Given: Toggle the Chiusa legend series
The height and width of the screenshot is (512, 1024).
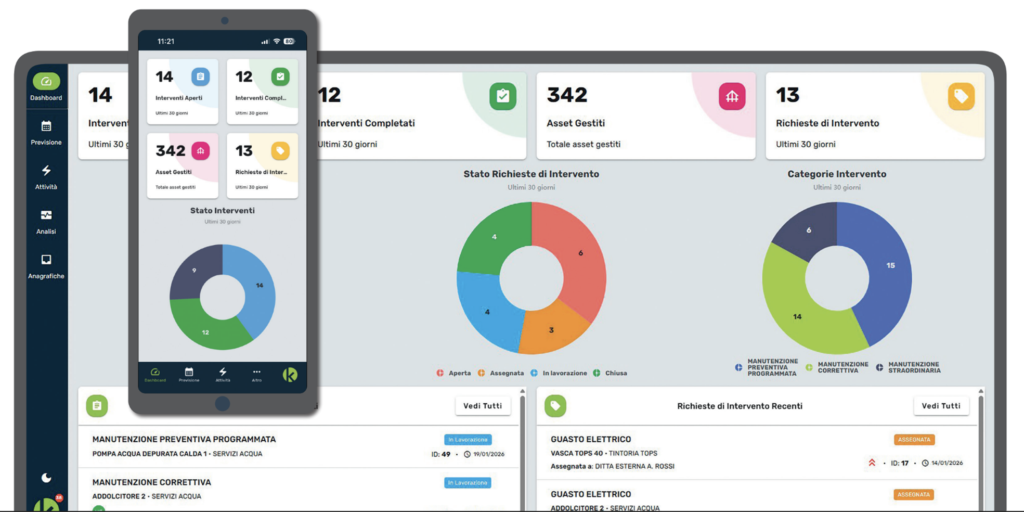Looking at the screenshot, I should [x=610, y=373].
